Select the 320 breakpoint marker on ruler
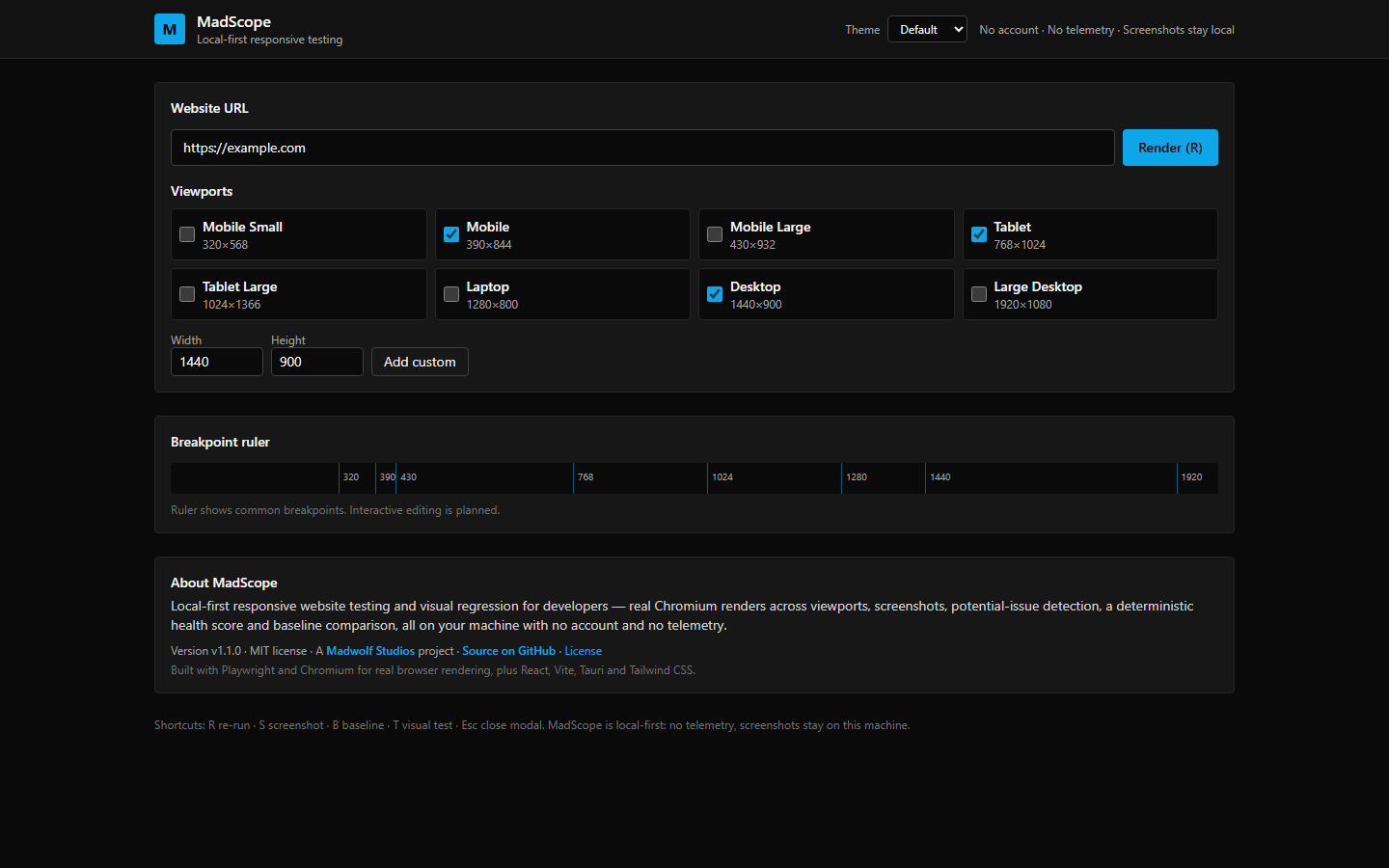Image resolution: width=1389 pixels, height=868 pixels. [350, 477]
